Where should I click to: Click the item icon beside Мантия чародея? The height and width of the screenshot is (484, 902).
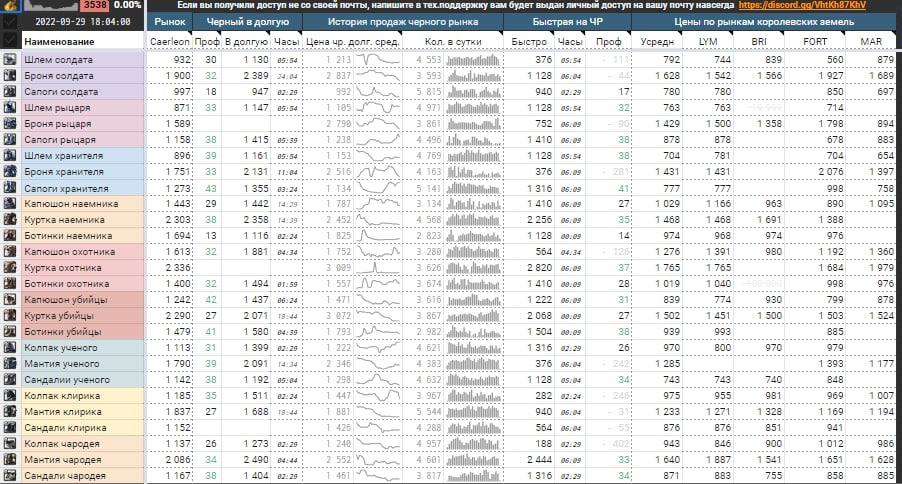tap(10, 460)
